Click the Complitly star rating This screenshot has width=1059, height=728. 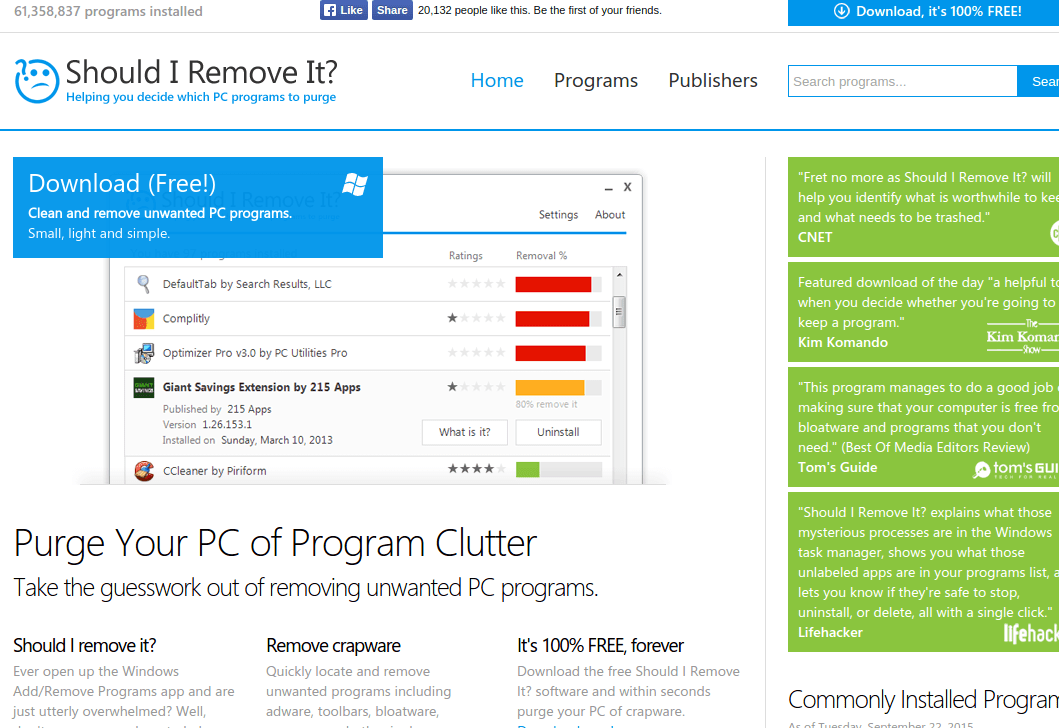476,318
